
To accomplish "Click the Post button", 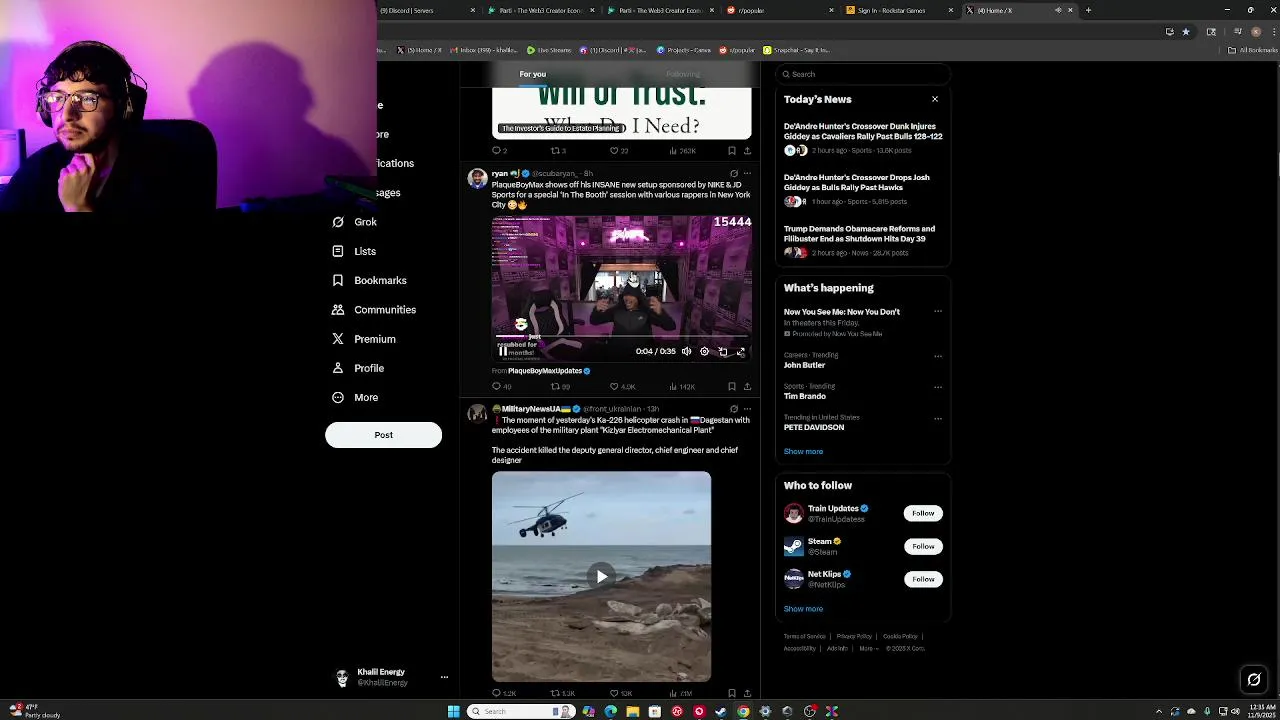I will [x=383, y=435].
